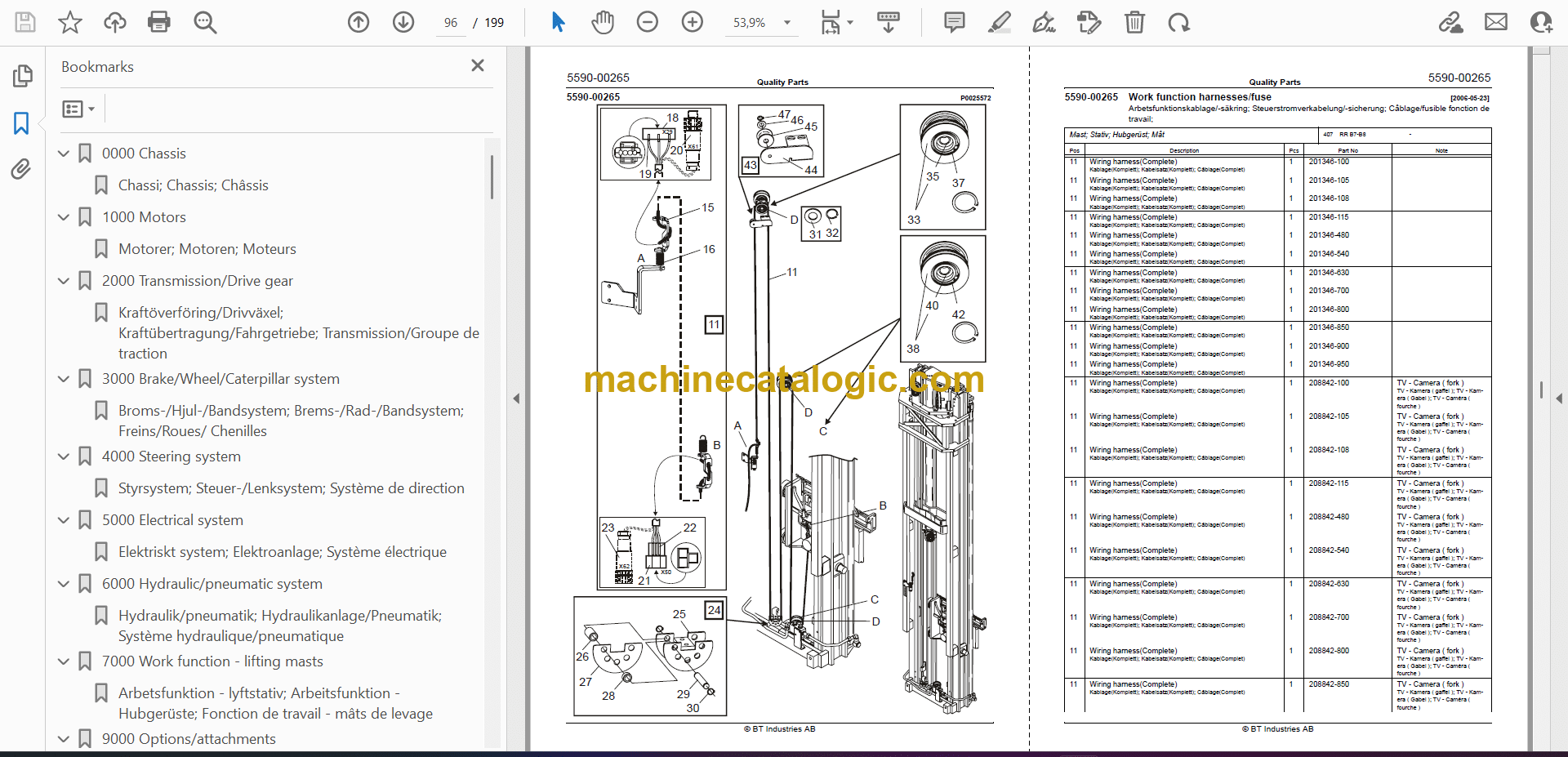Print the document

coord(159,22)
